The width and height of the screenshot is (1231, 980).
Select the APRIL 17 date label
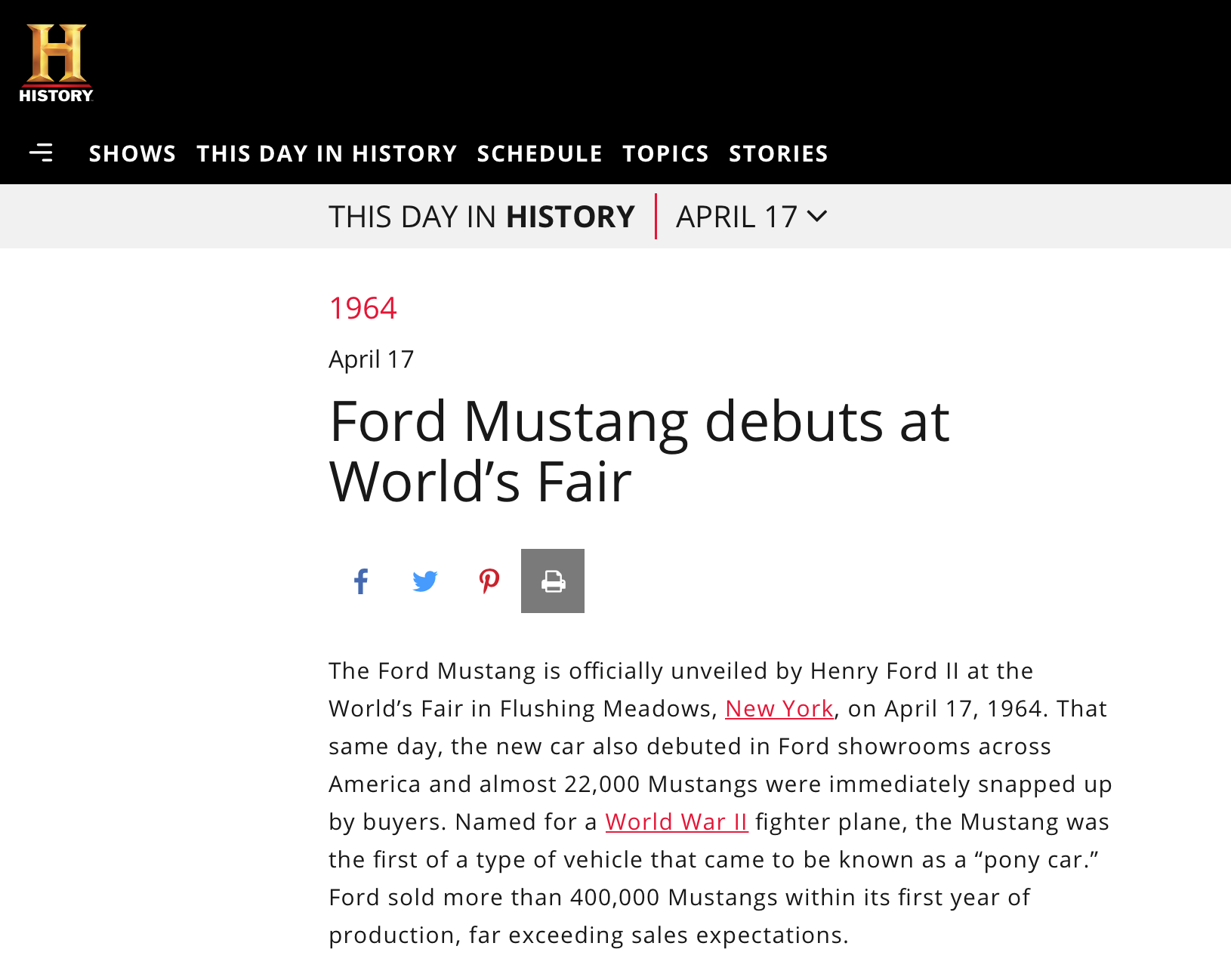(736, 217)
